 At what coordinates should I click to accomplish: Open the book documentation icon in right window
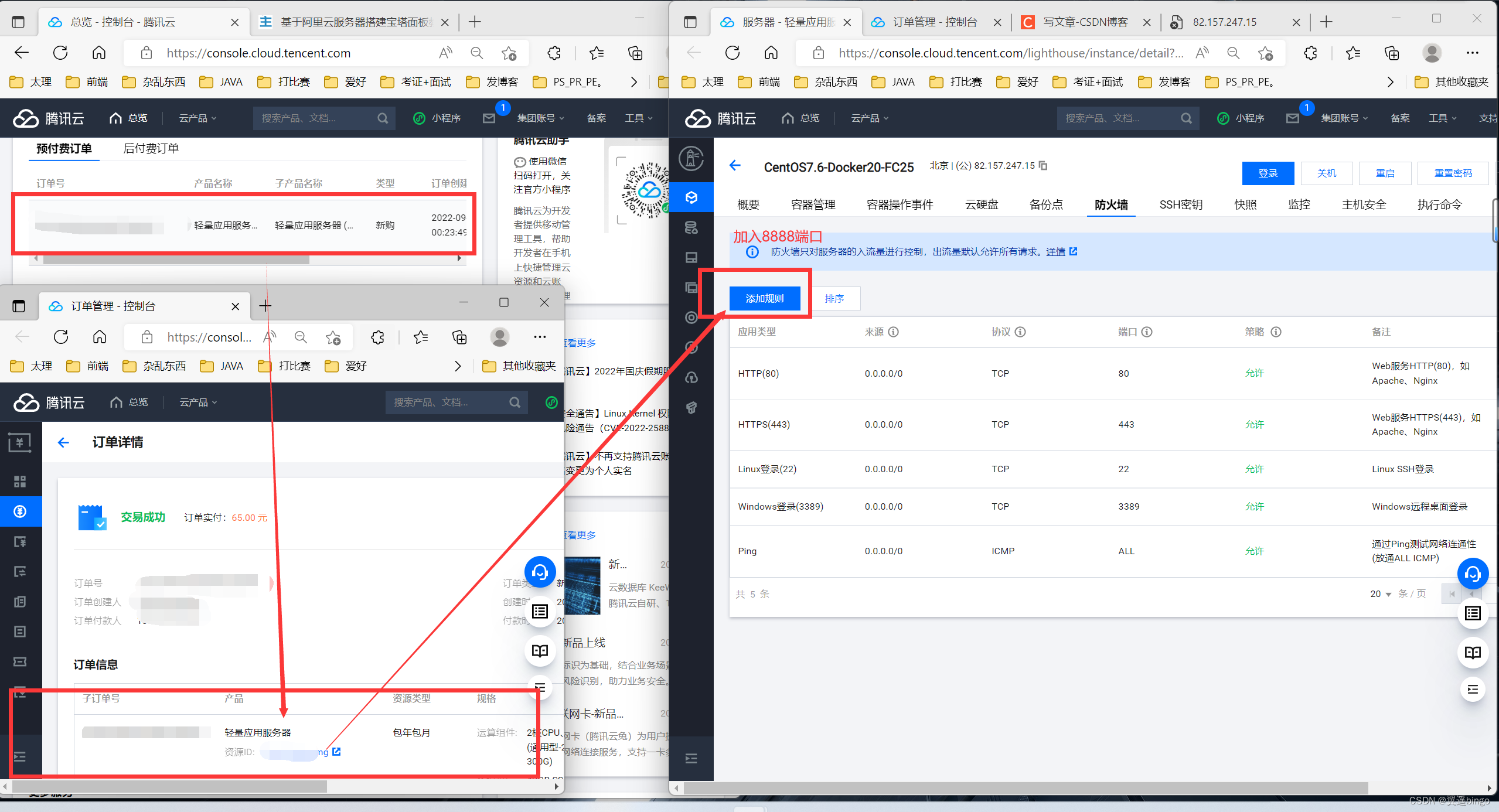click(1473, 653)
